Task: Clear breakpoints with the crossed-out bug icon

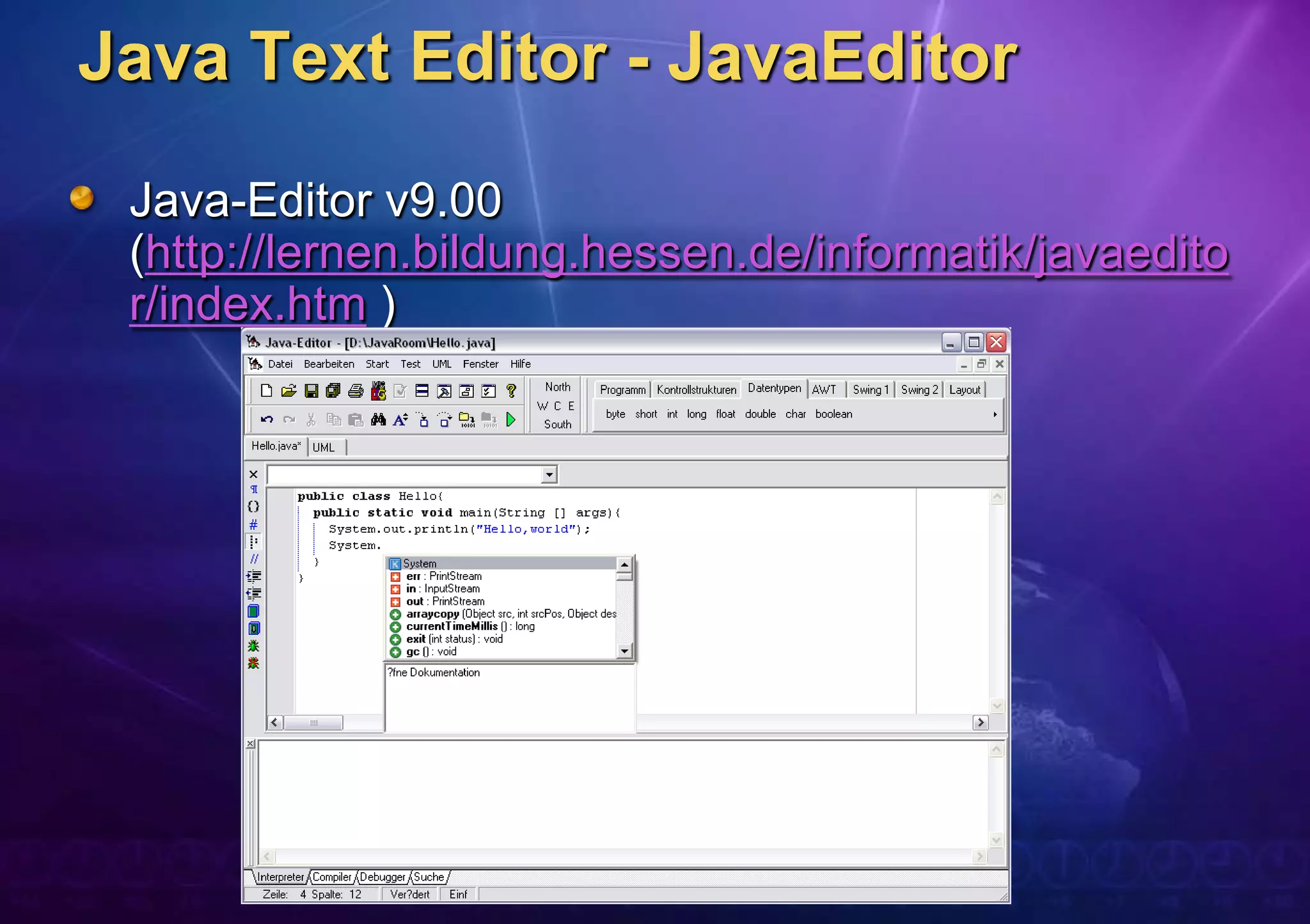Action: pos(254,663)
